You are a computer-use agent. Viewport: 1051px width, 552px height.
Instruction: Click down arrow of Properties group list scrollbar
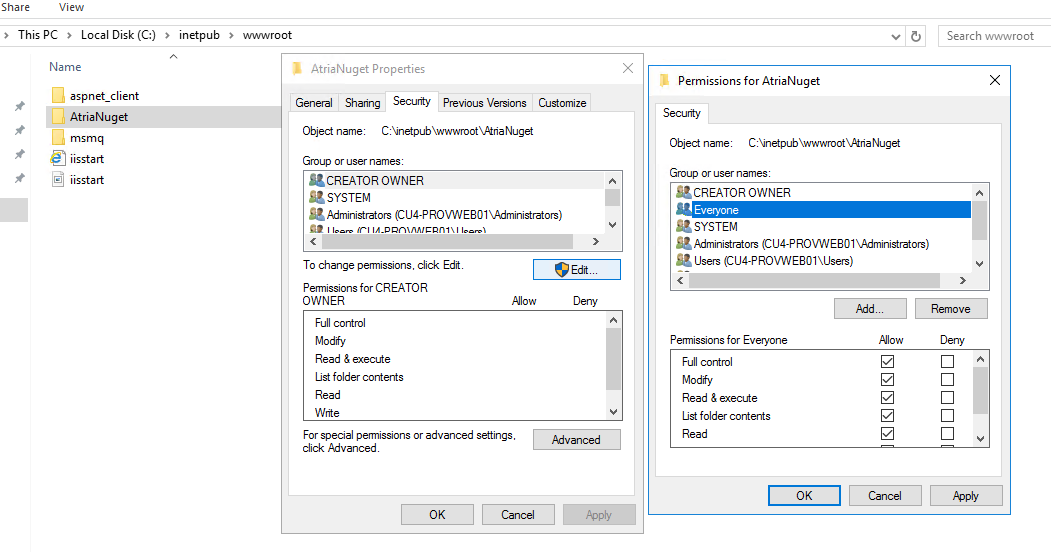pyautogui.click(x=612, y=225)
